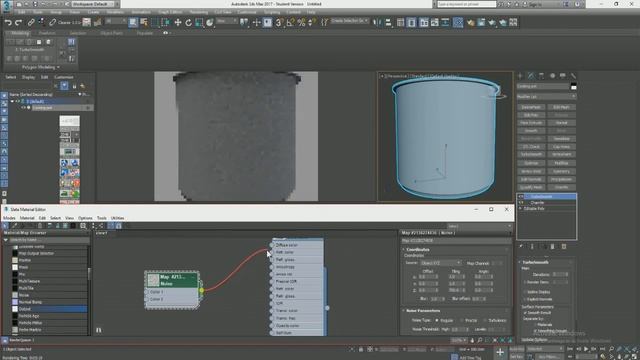The width and height of the screenshot is (640, 360).
Task: Toggle Explicit Normals checkbox
Action: click(525, 299)
